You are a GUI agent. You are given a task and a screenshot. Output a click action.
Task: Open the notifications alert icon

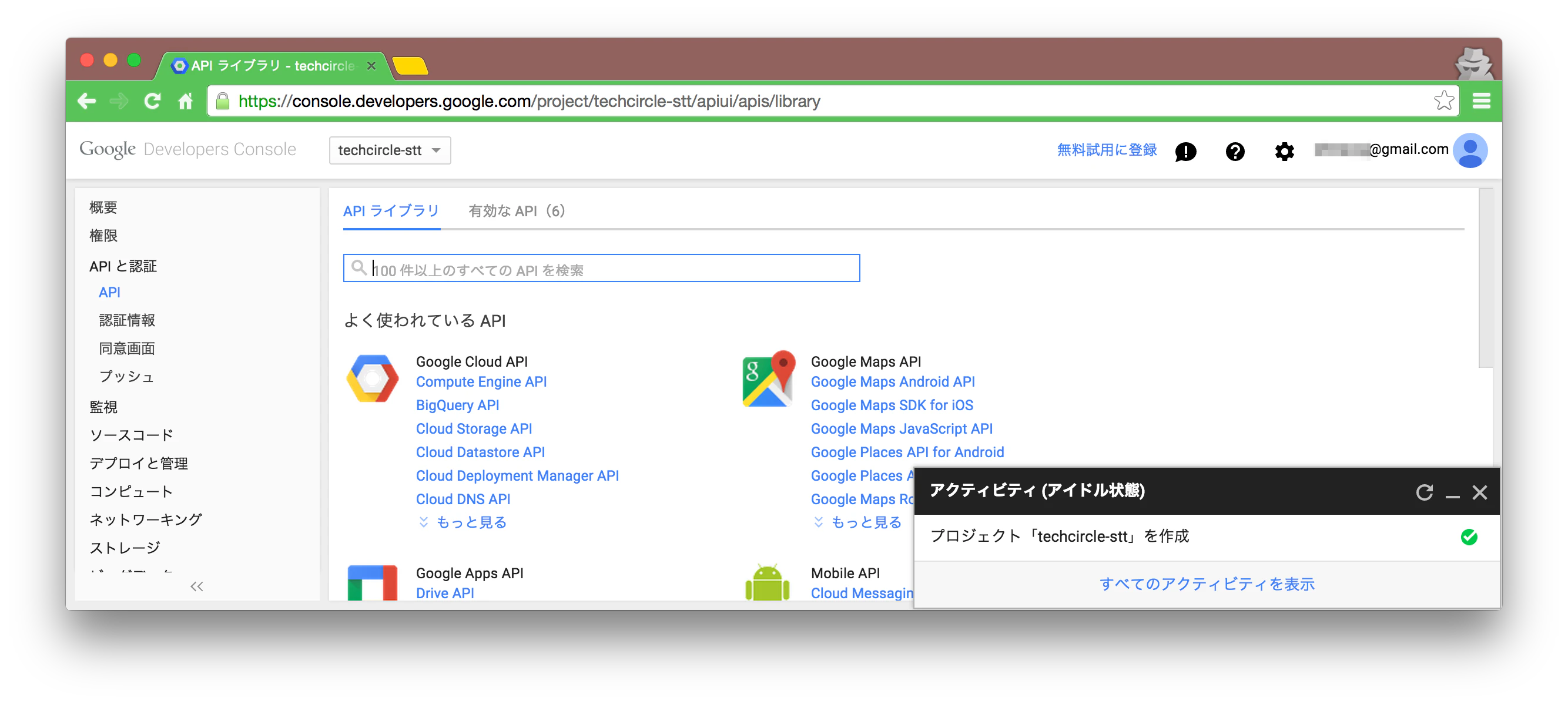pos(1185,151)
